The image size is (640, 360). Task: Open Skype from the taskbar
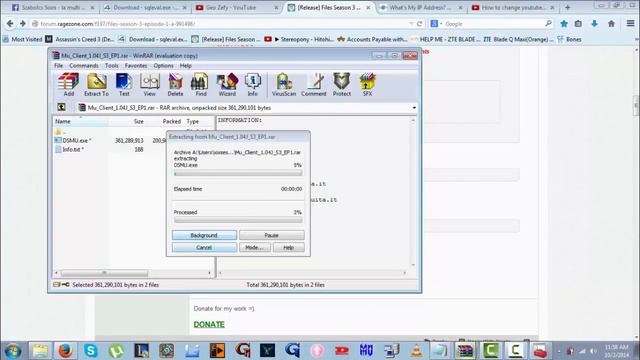point(91,351)
